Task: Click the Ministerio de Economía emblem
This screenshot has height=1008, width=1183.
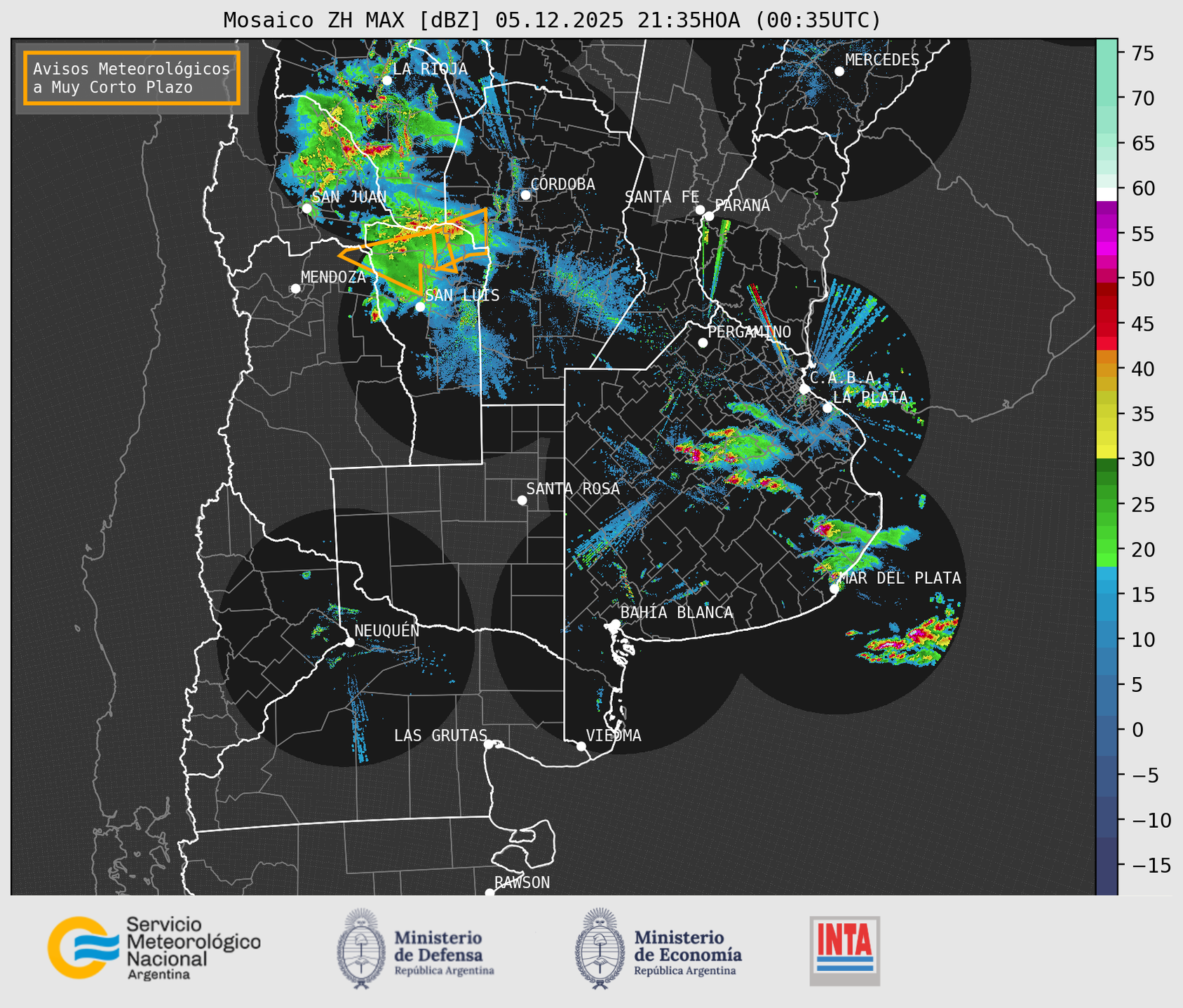Action: point(600,948)
